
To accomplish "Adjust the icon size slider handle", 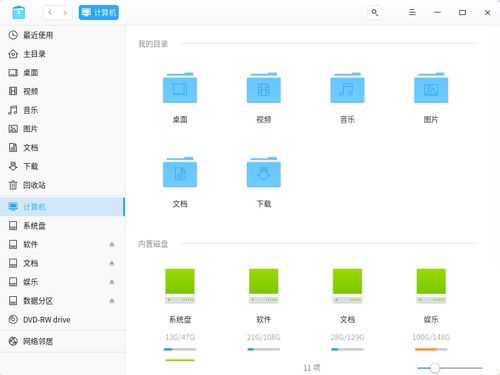I will tap(435, 368).
